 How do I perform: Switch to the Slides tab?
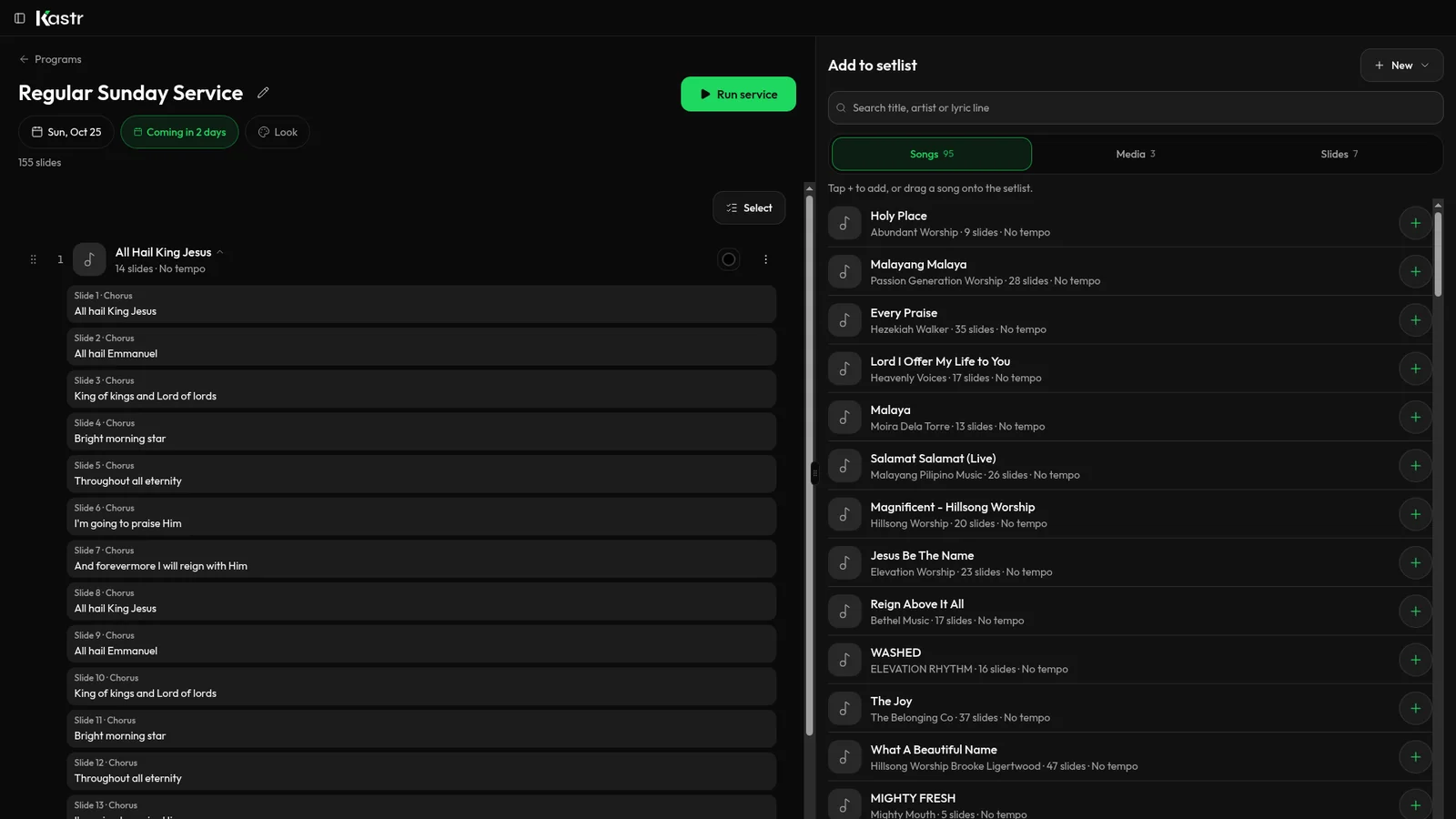click(x=1340, y=154)
